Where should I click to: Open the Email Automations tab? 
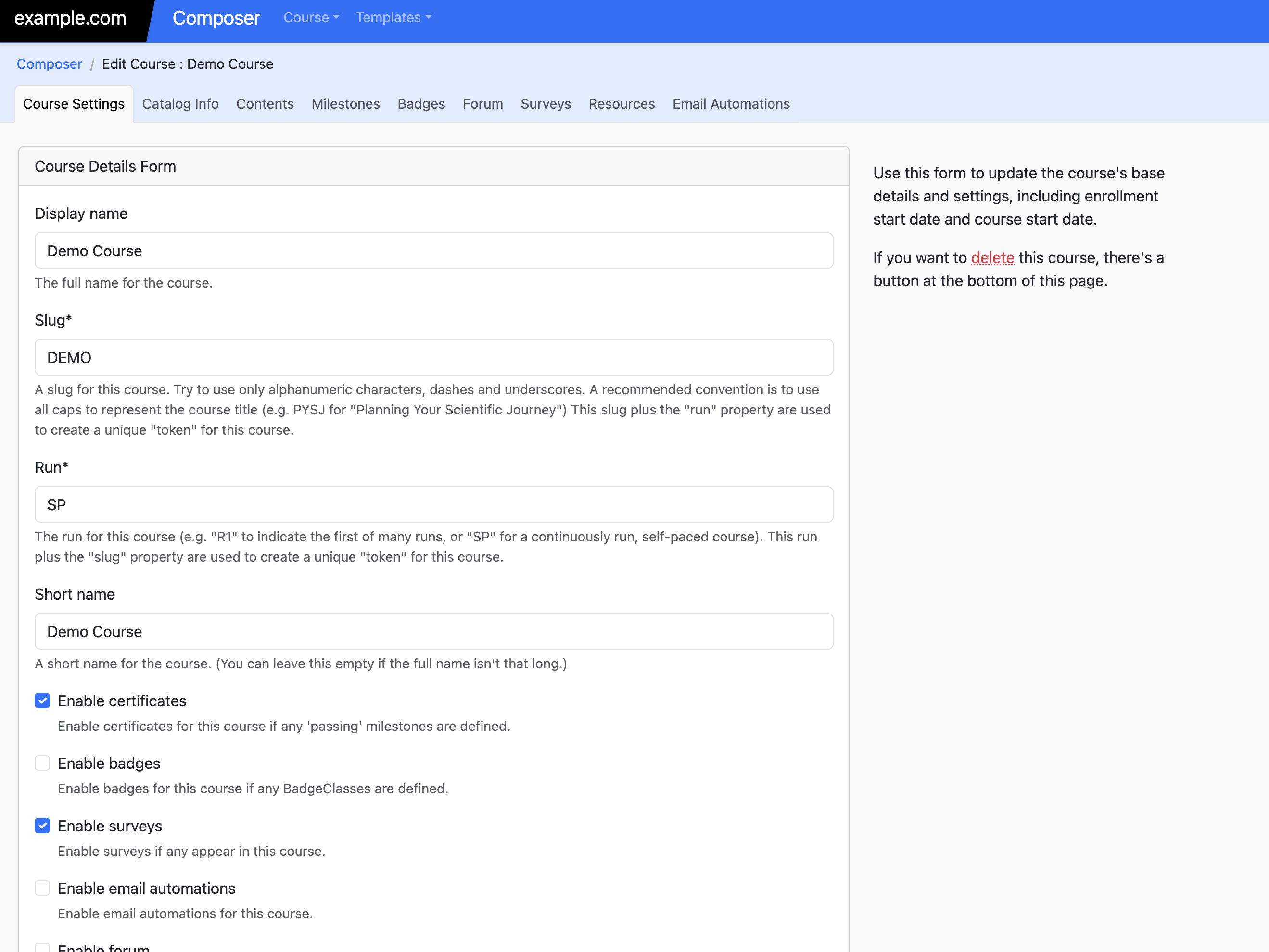[730, 104]
